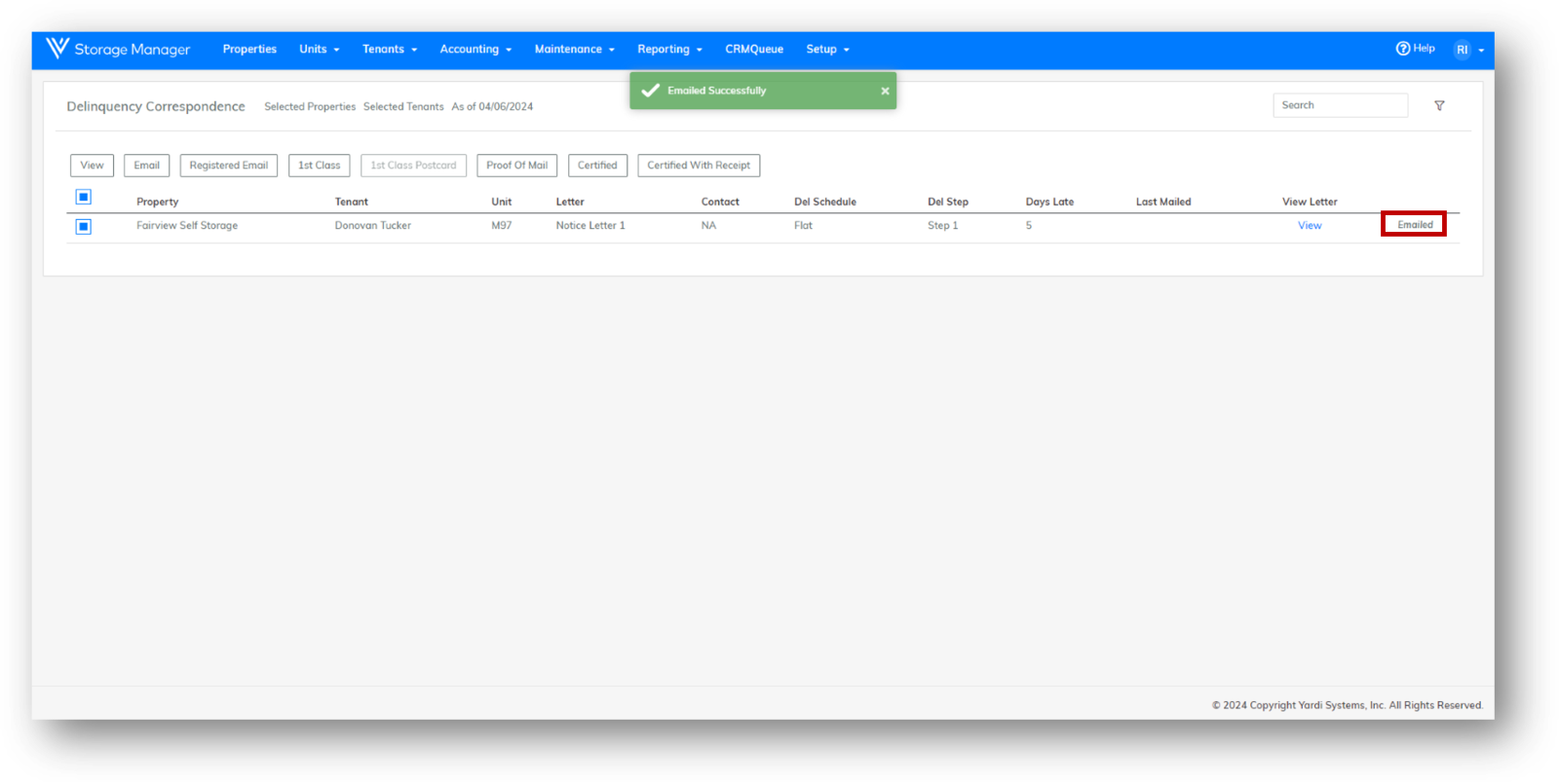
Task: Toggle the select-all header checkbox
Action: 84,198
